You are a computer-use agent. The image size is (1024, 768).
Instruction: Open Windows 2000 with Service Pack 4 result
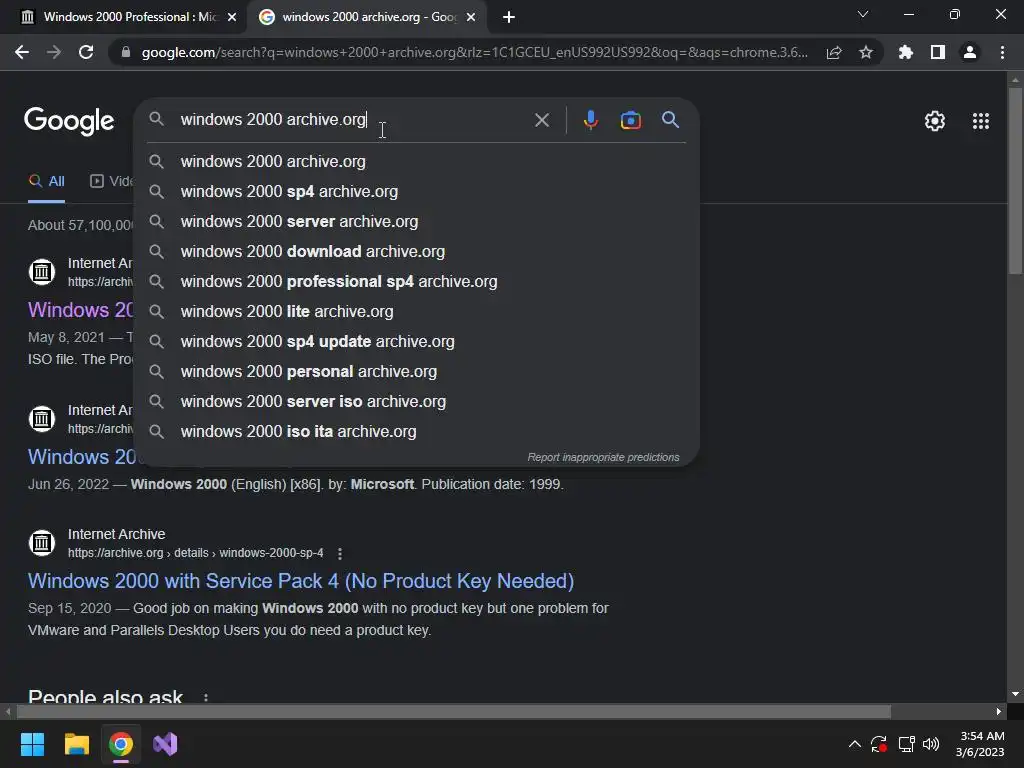tap(301, 581)
